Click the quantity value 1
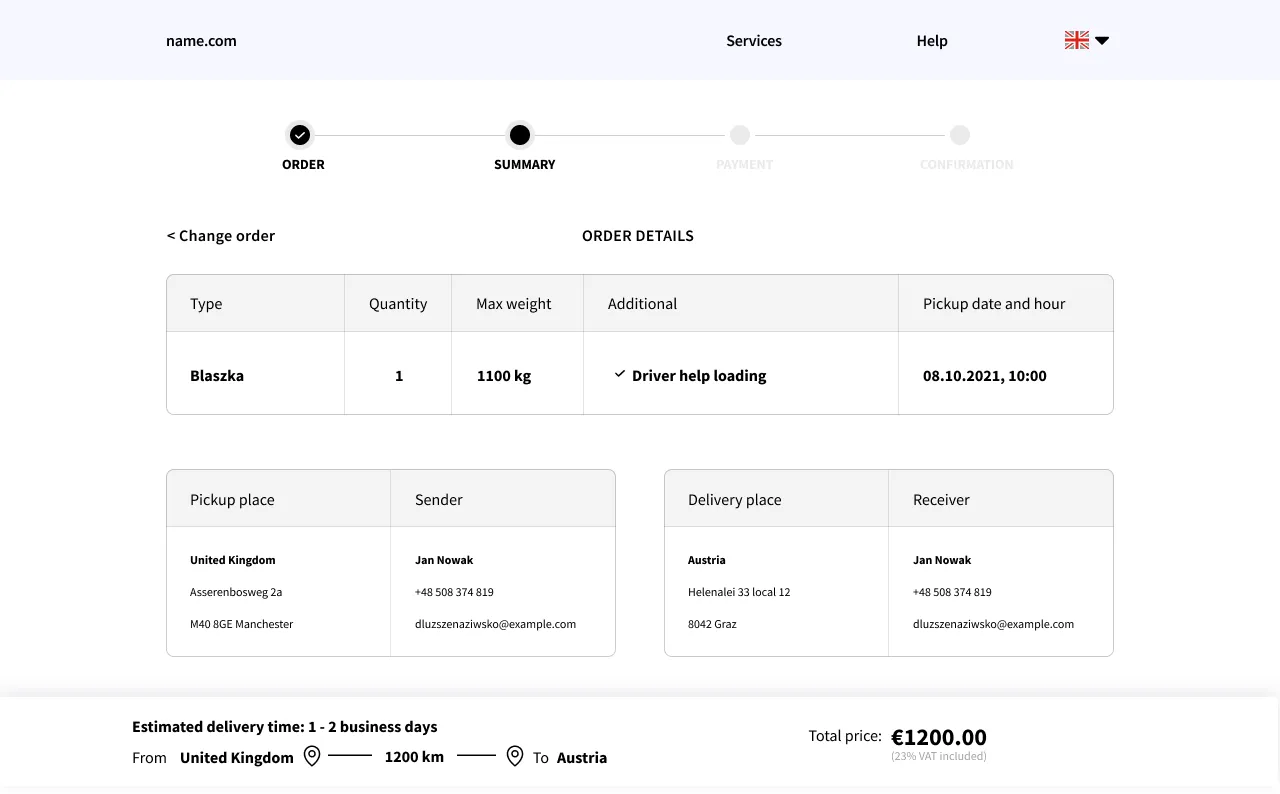 pyautogui.click(x=399, y=376)
